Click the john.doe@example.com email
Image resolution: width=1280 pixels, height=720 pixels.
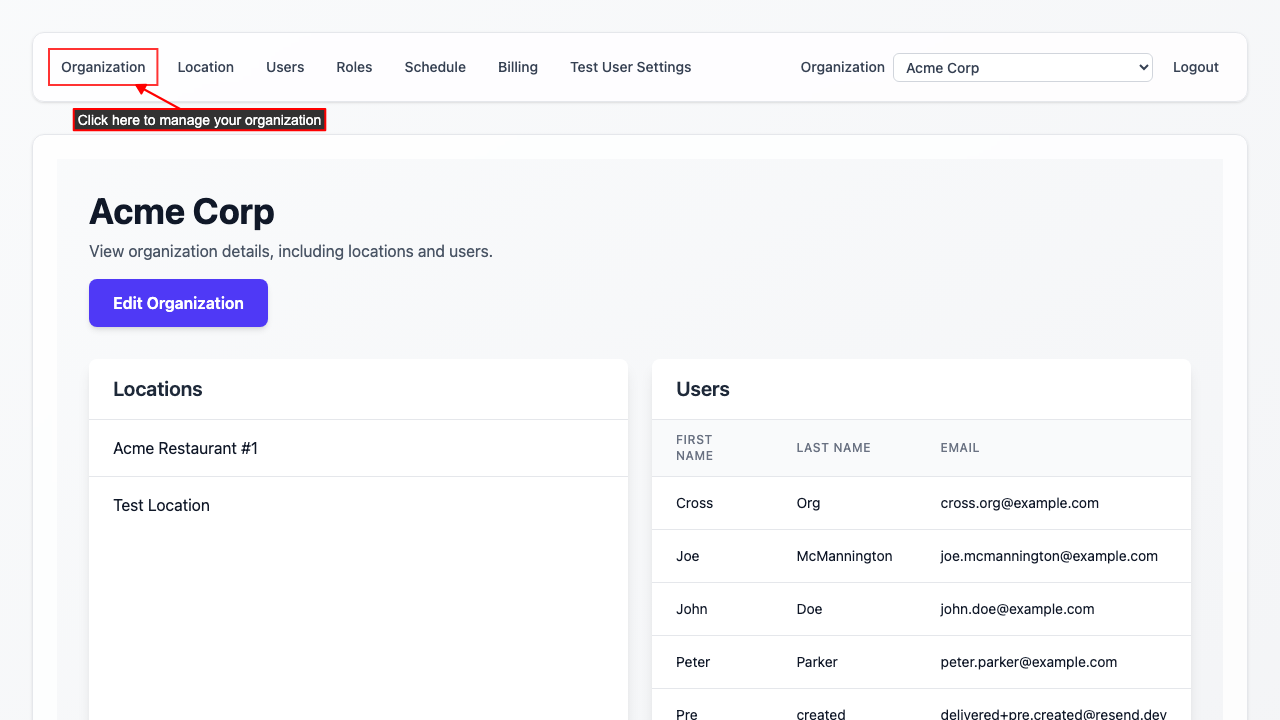coord(1018,608)
